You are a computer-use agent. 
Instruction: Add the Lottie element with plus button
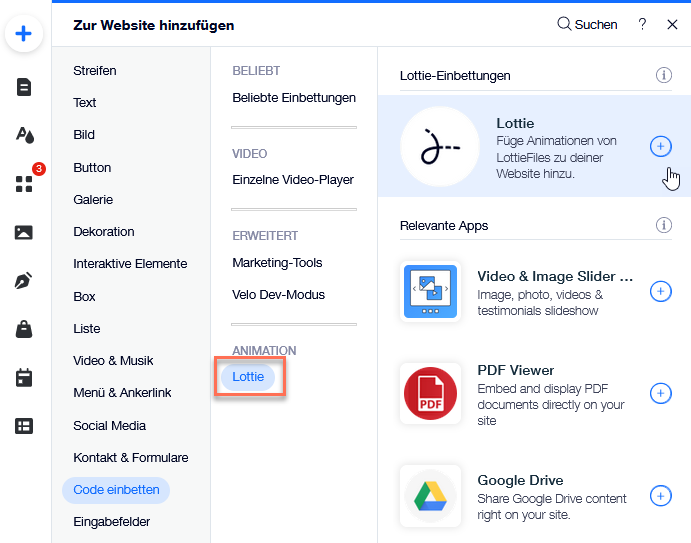[661, 146]
